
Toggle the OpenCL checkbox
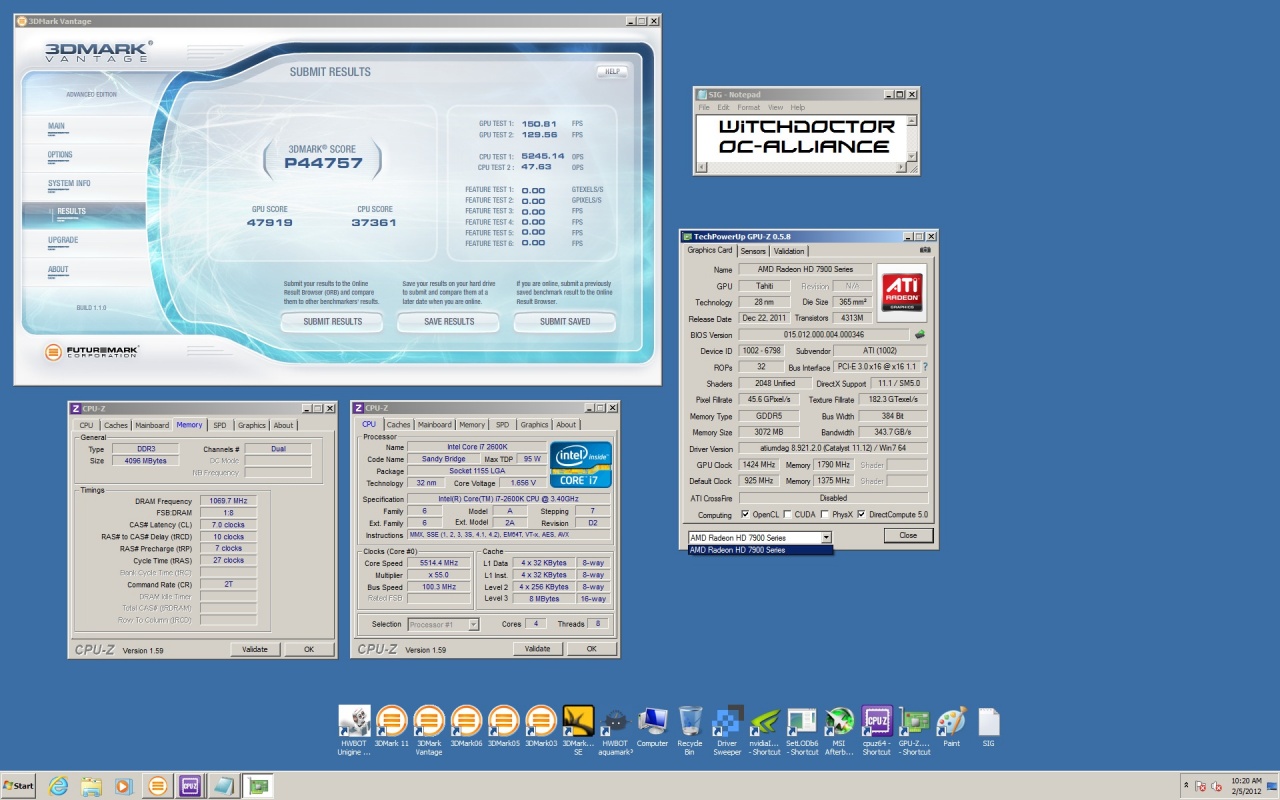(x=746, y=515)
